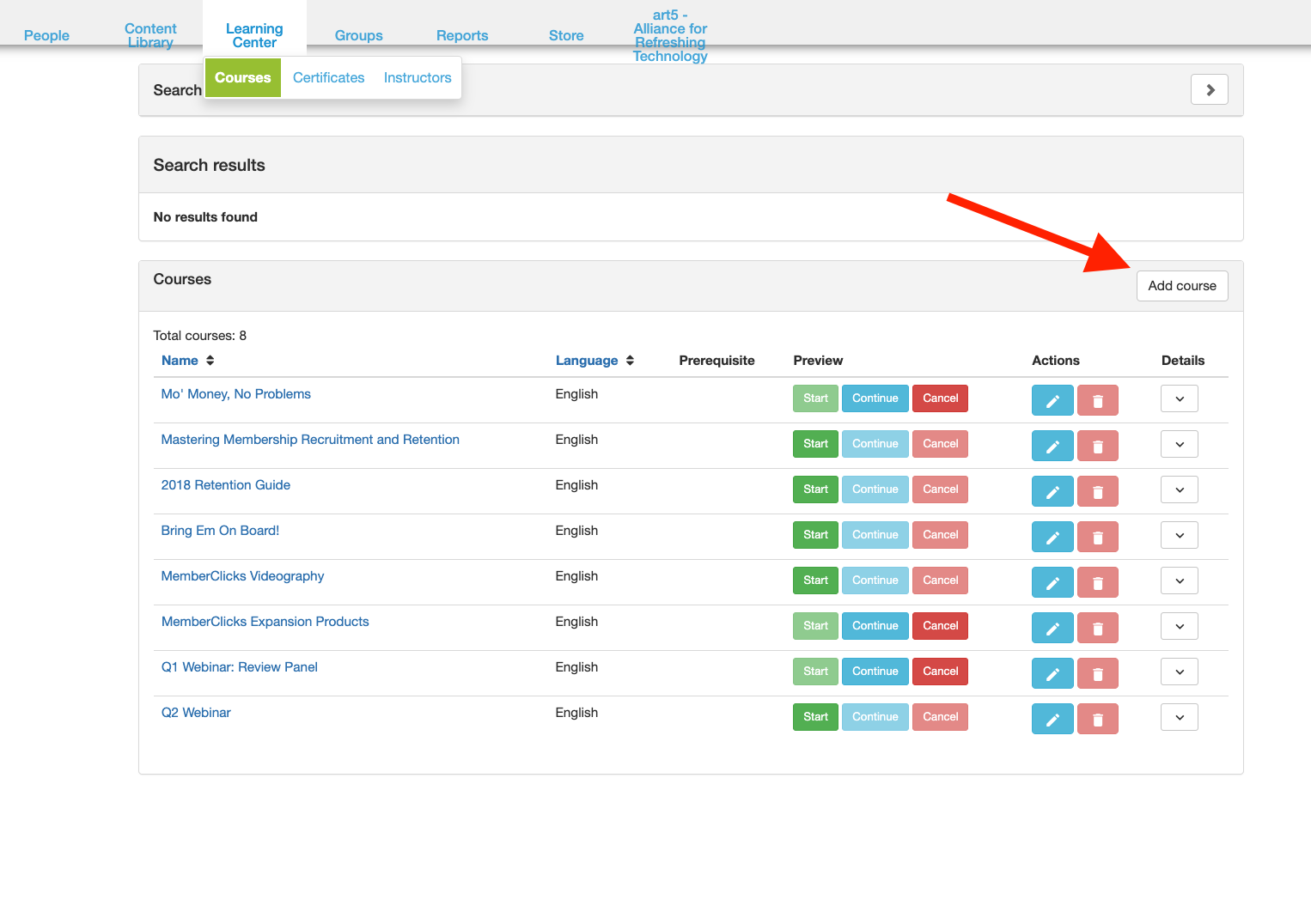Viewport: 1311px width, 924px height.
Task: Click the Add course button
Action: click(1181, 286)
